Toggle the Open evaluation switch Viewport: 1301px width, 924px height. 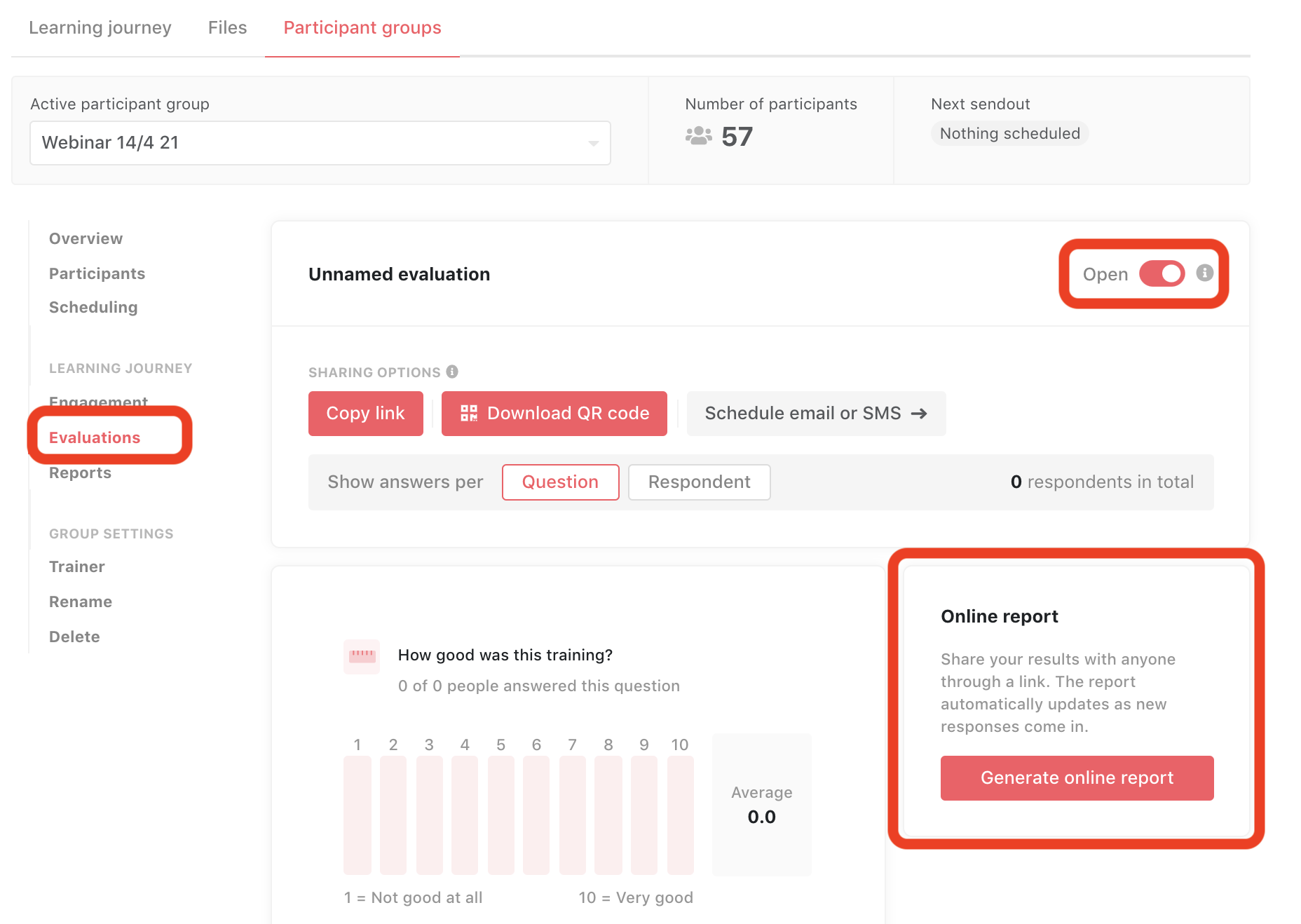pos(1162,273)
